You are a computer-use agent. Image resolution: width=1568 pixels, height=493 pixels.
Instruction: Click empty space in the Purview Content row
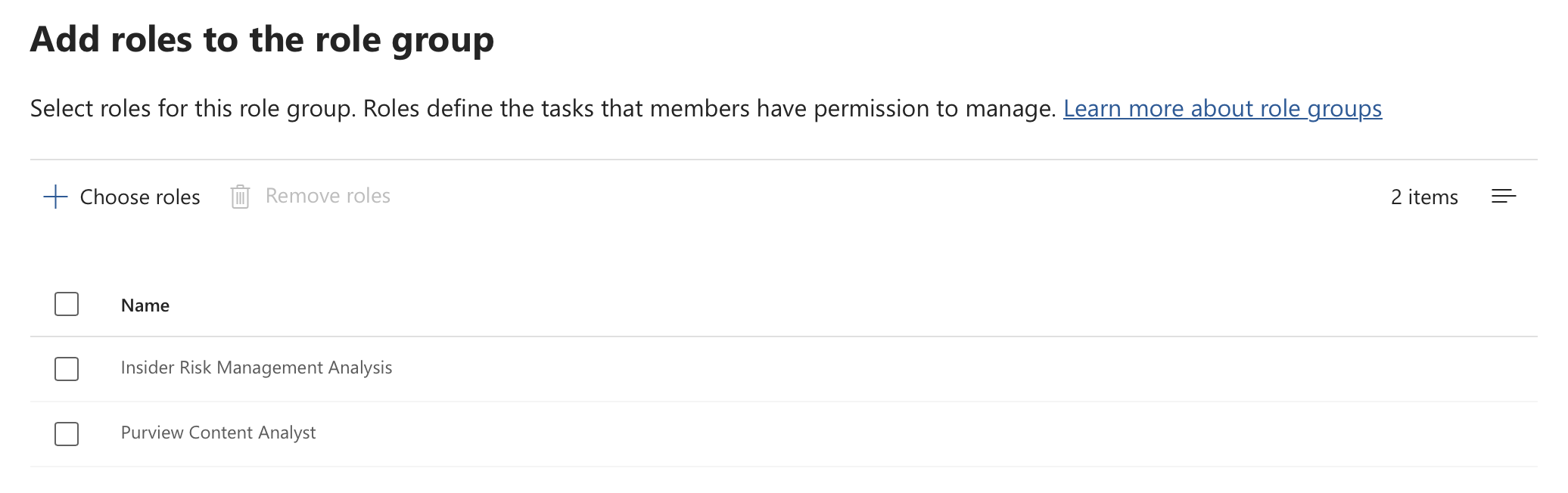[x=908, y=434]
